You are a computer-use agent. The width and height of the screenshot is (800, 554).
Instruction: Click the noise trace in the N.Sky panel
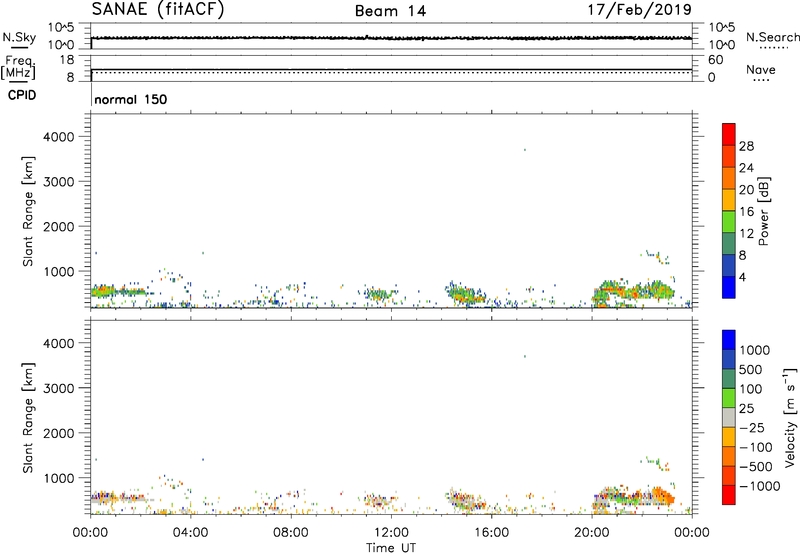(391, 38)
